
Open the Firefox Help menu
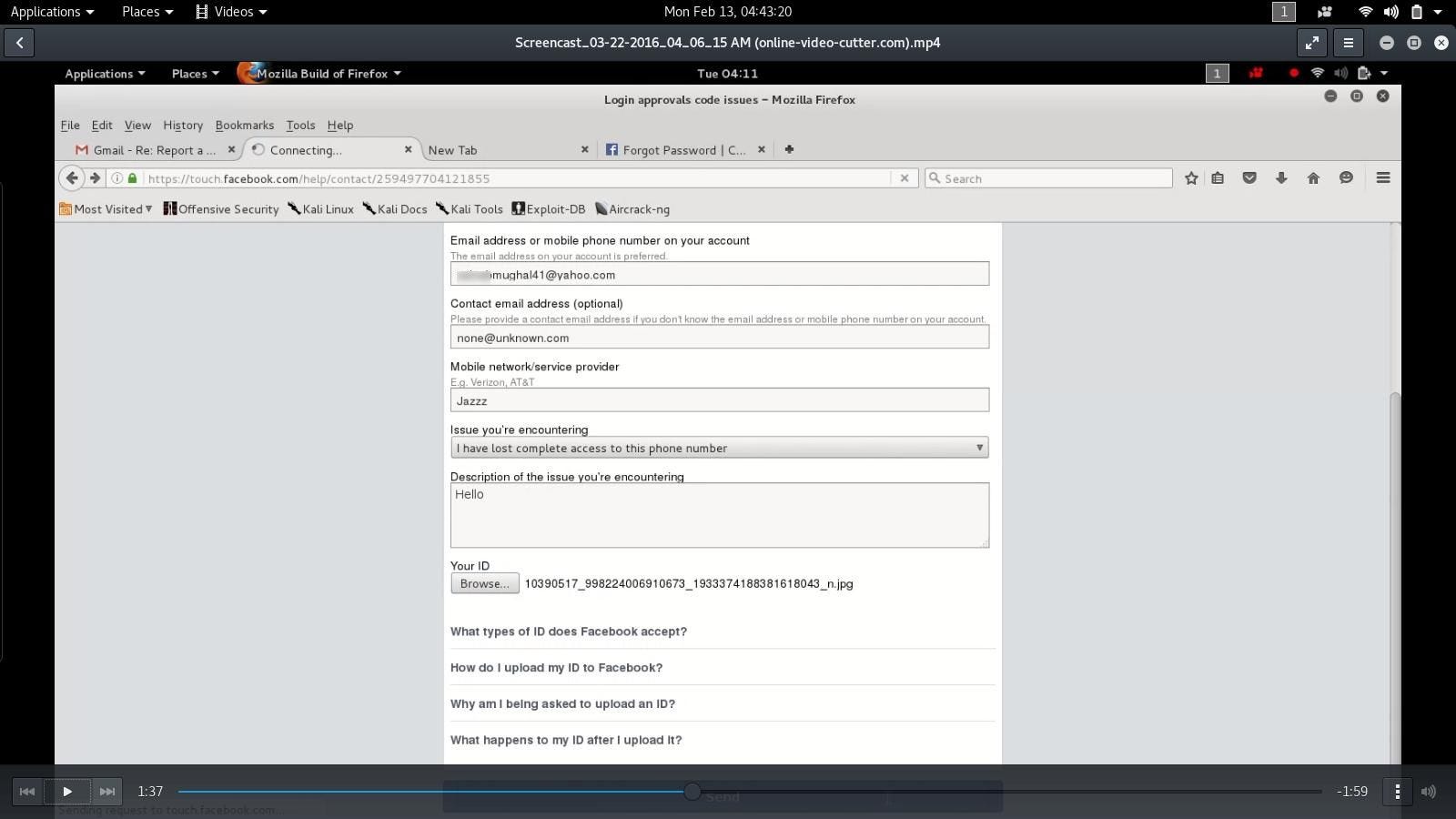(340, 126)
